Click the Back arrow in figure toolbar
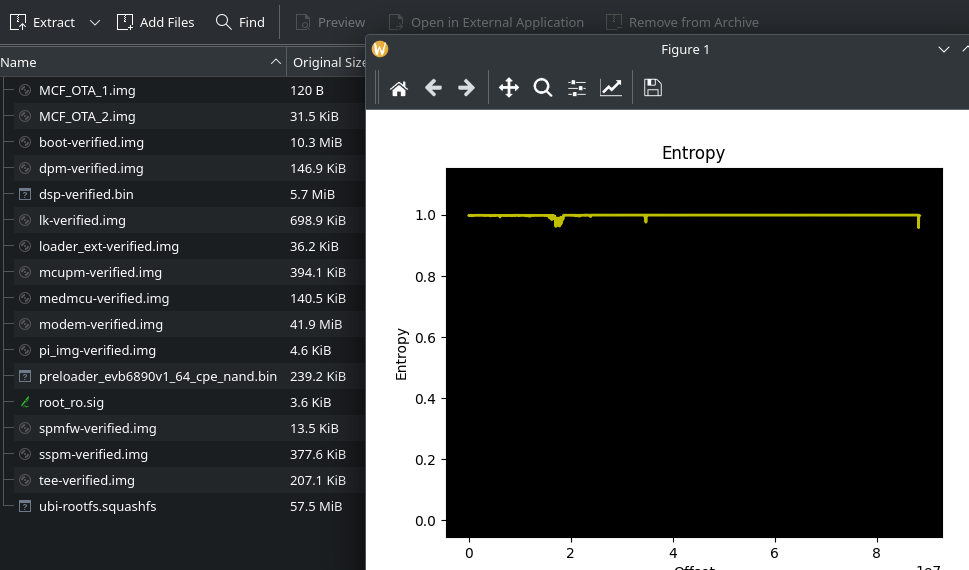969x570 pixels. tap(433, 88)
